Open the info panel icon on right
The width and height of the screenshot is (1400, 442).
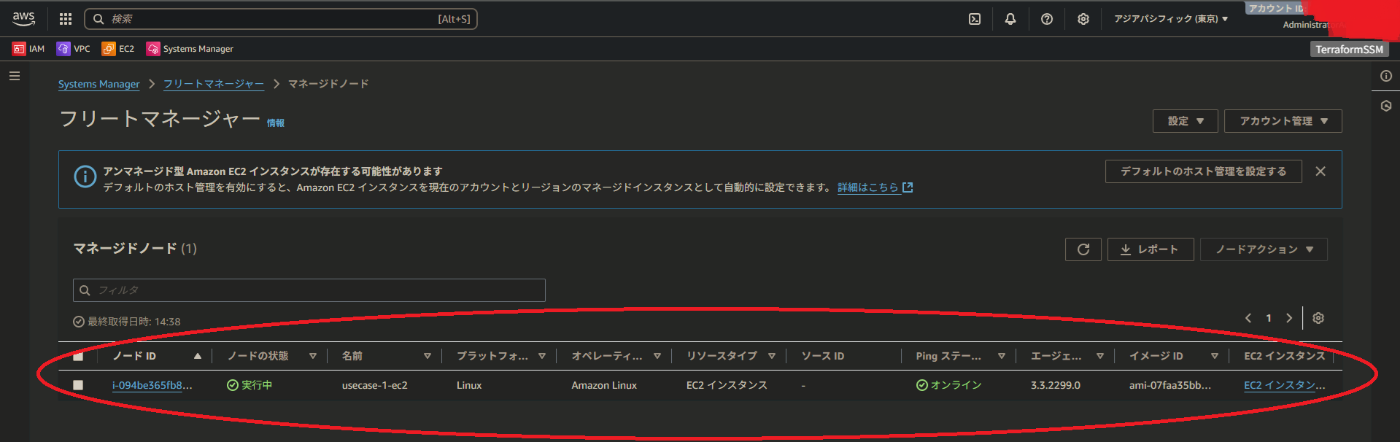pyautogui.click(x=1386, y=76)
